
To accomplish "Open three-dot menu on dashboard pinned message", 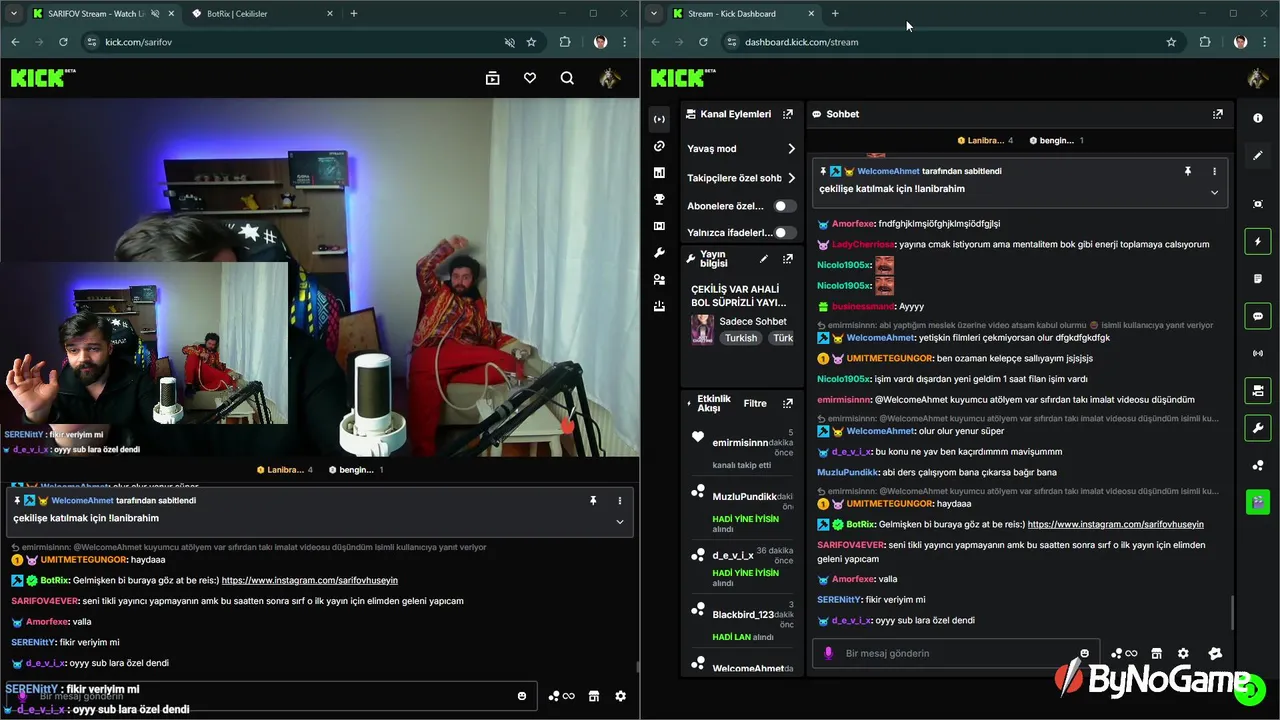I will [x=1214, y=171].
